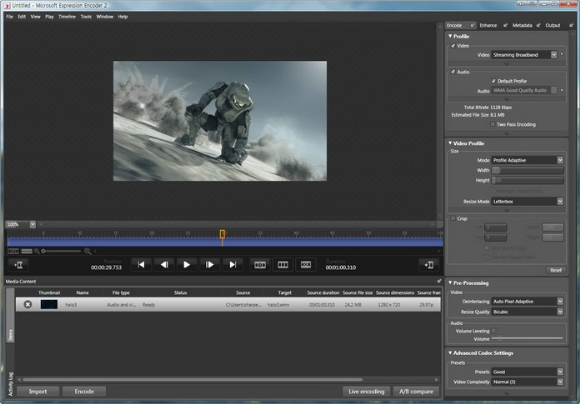Click the Encode button at bottom

tap(84, 391)
